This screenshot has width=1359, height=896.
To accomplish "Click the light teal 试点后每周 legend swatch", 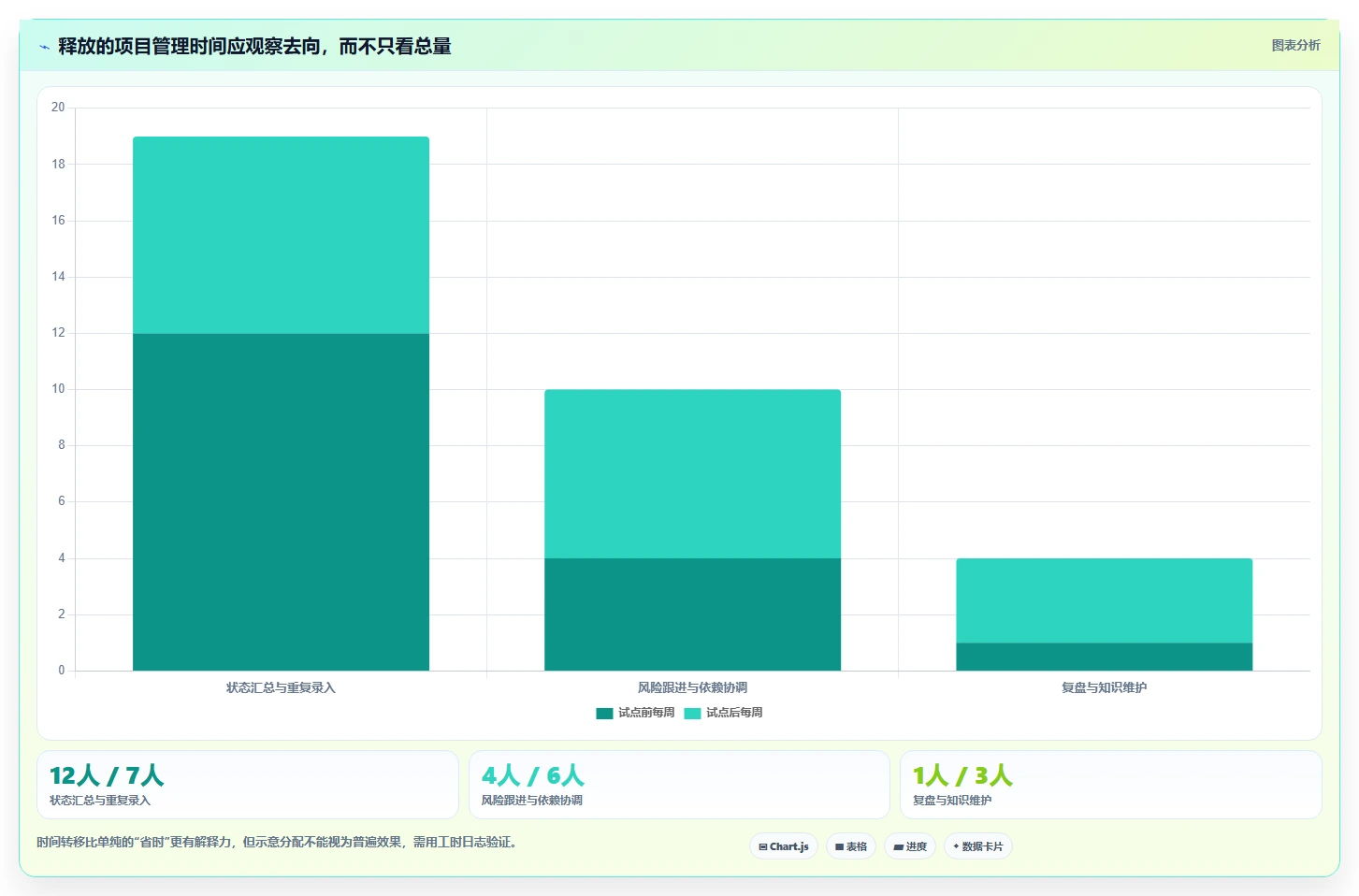I will (x=692, y=714).
